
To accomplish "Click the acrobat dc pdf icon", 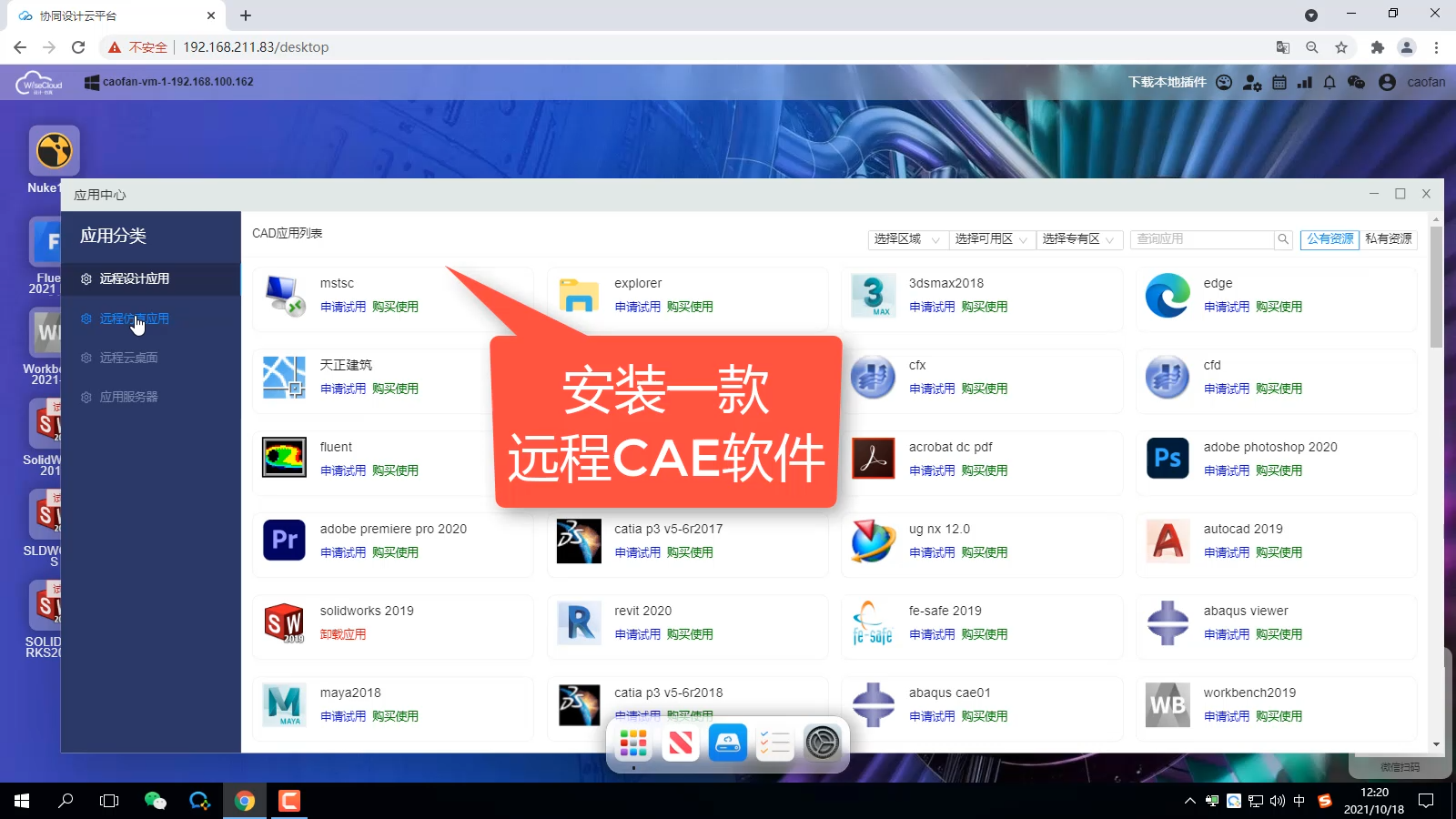I will 874,458.
